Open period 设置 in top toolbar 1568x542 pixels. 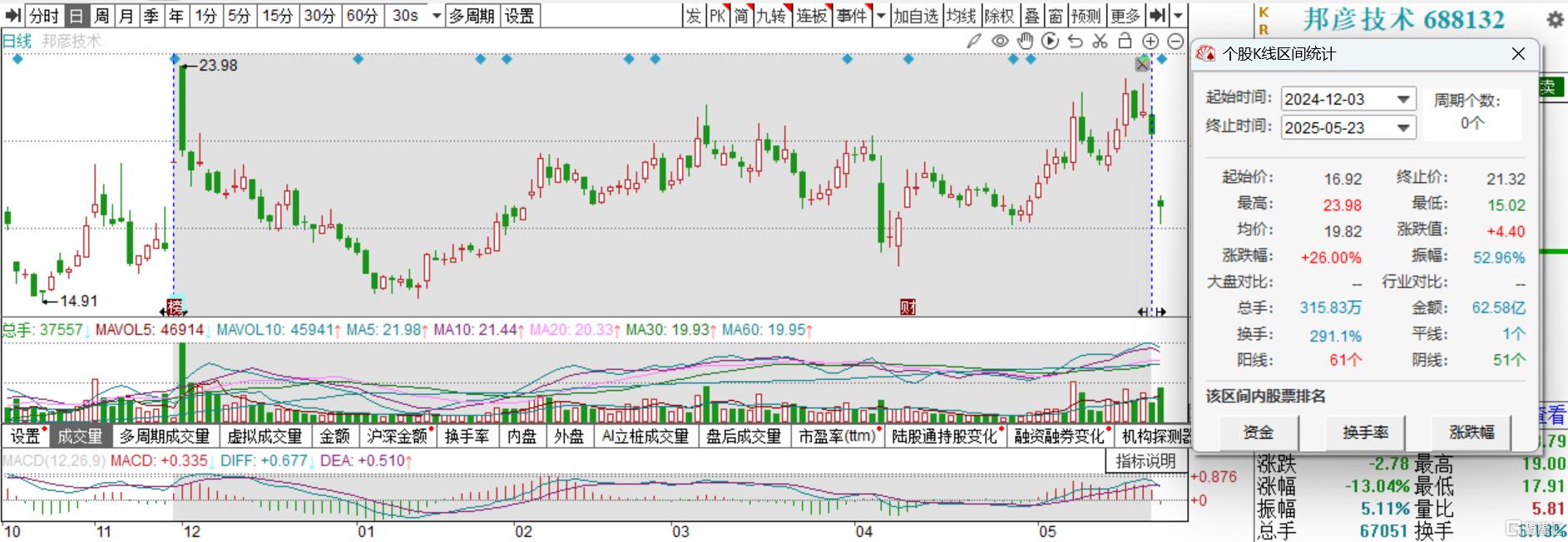pos(519,16)
